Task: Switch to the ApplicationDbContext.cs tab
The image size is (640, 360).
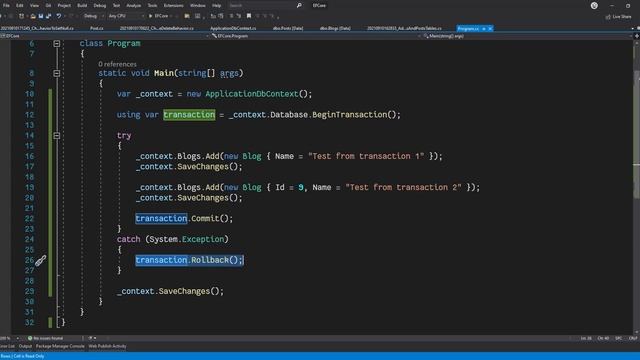Action: point(233,29)
